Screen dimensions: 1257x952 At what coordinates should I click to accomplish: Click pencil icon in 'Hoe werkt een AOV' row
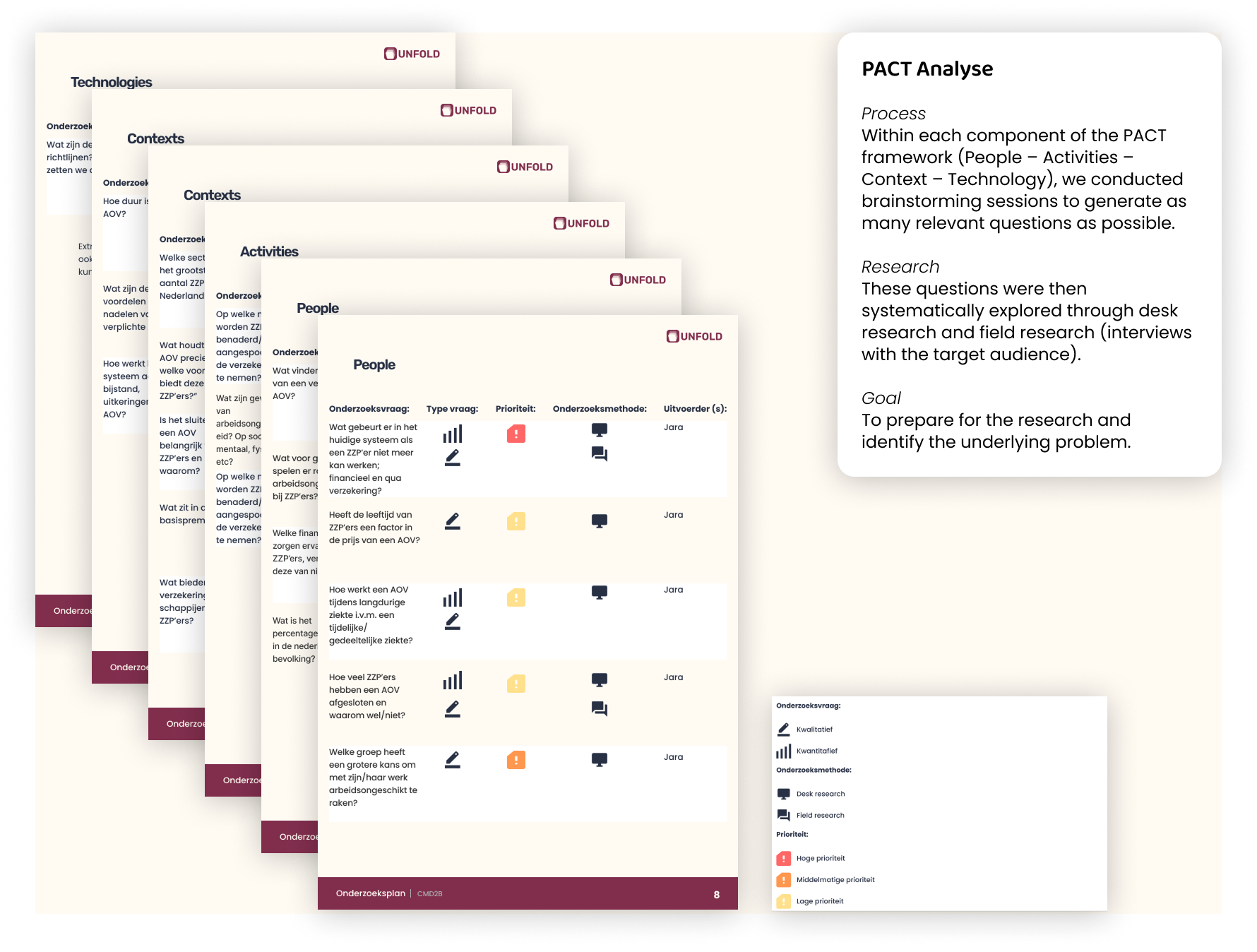(x=453, y=621)
